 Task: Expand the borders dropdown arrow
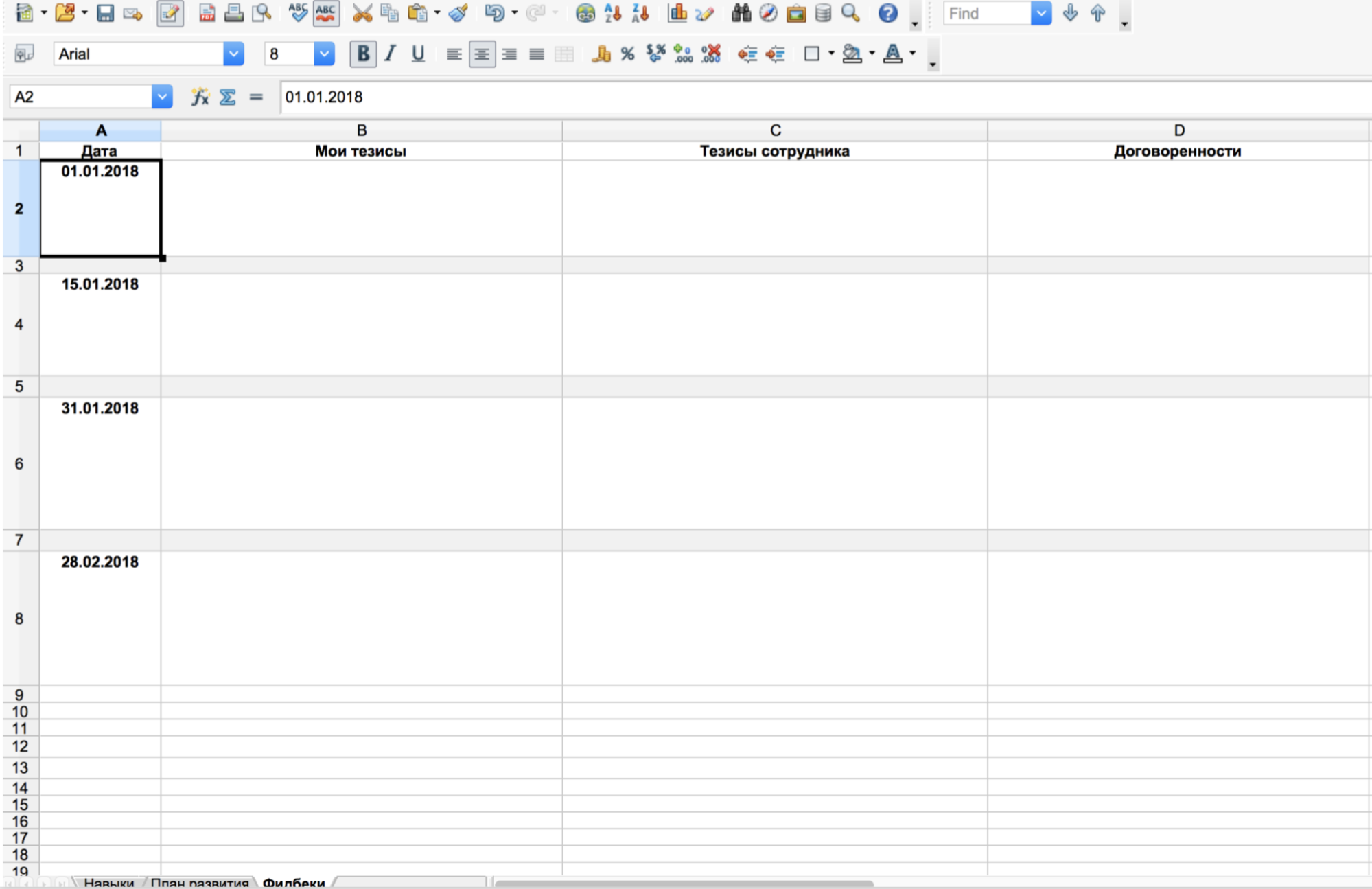831,54
